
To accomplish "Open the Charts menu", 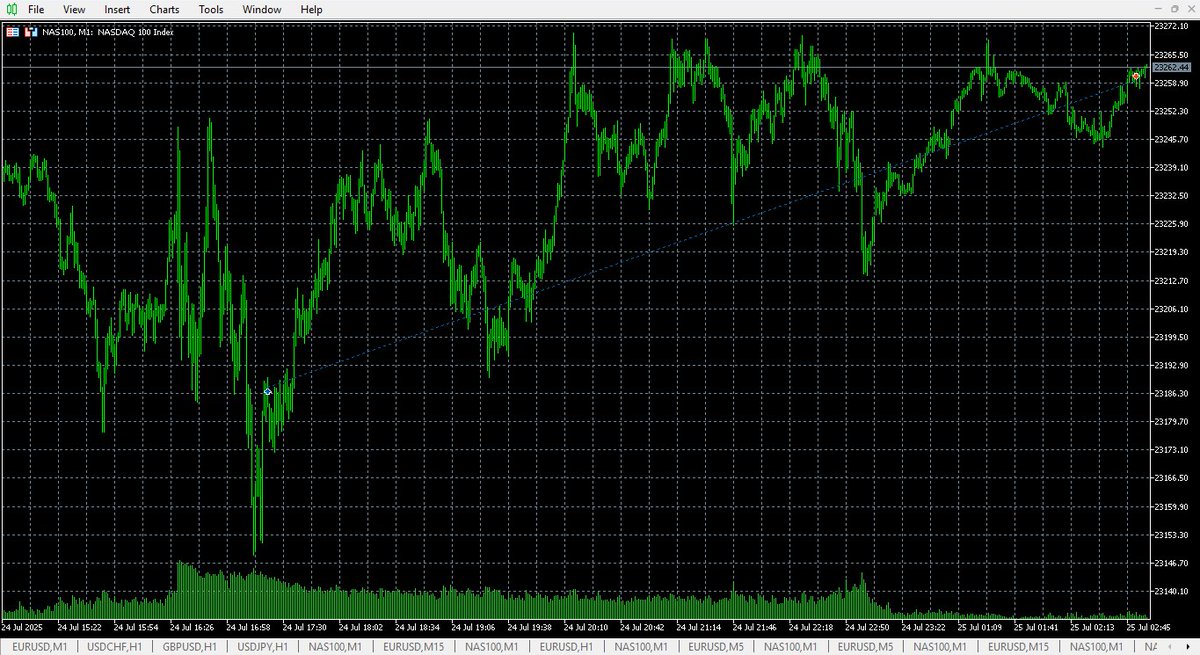I will pos(164,9).
